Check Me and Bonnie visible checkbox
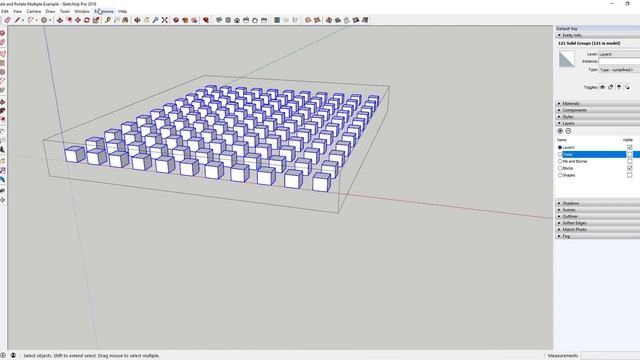This screenshot has height=360, width=640. point(629,161)
